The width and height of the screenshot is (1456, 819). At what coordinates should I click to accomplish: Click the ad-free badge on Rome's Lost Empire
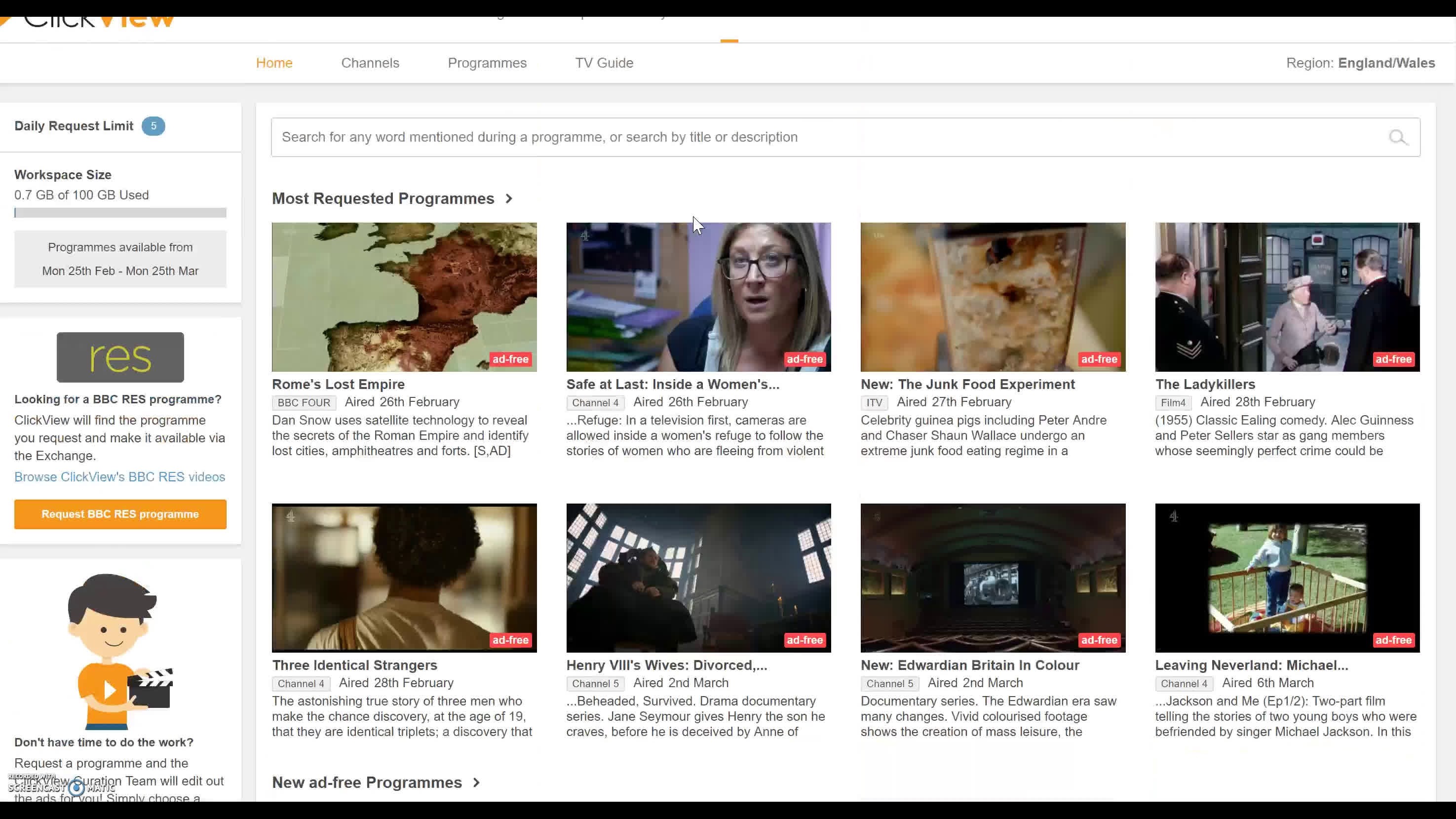(510, 359)
